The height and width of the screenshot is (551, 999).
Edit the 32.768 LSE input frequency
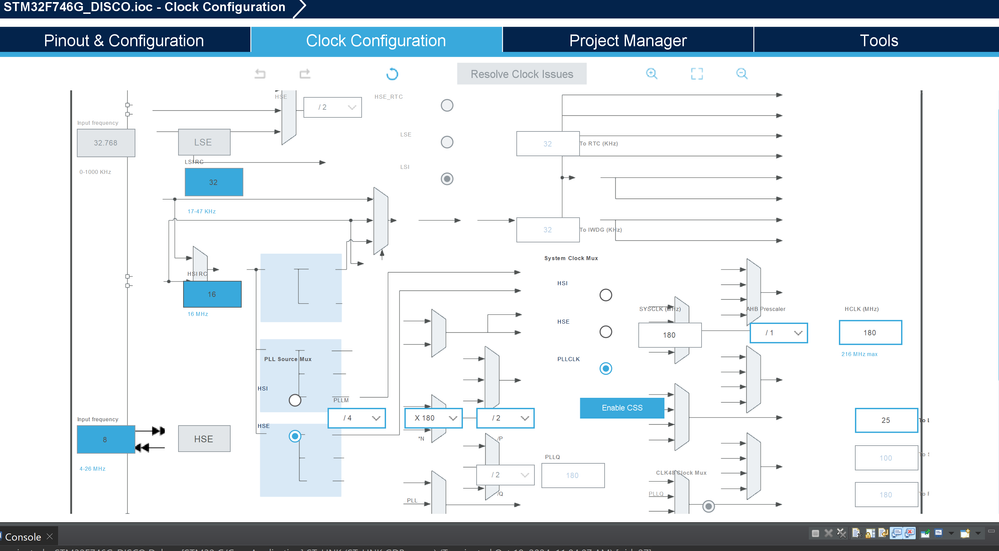[x=106, y=143]
